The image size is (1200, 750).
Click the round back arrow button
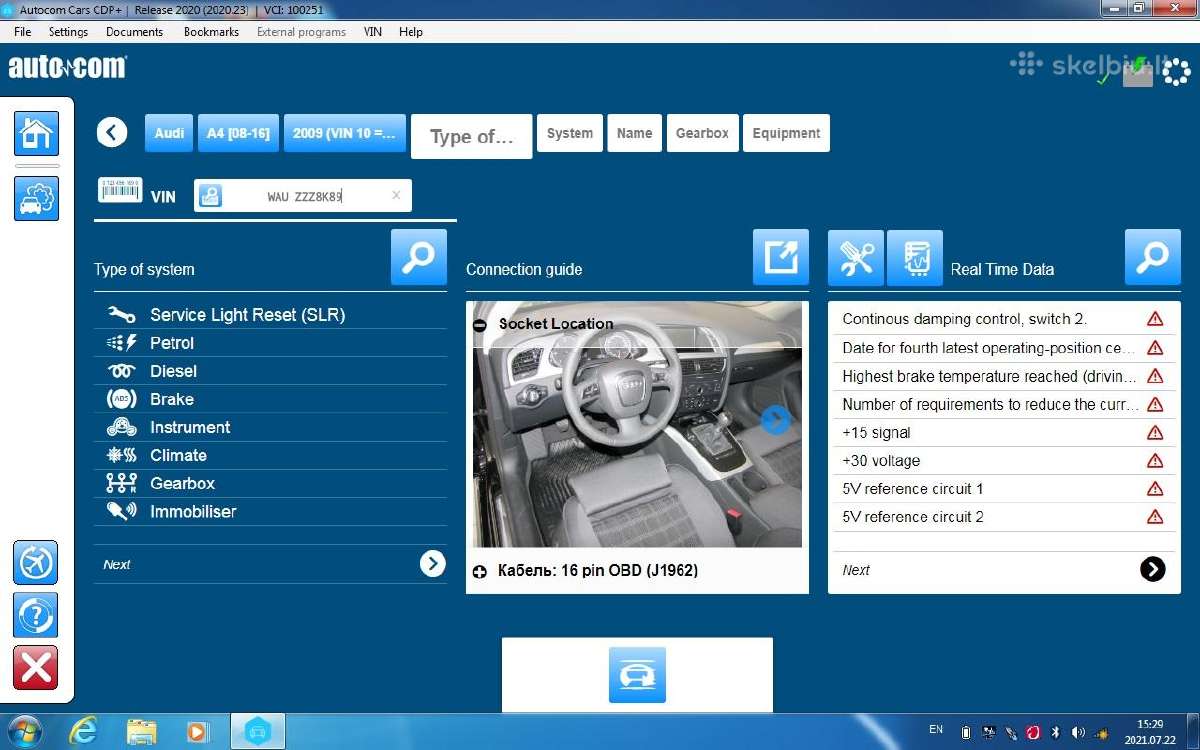tap(112, 132)
